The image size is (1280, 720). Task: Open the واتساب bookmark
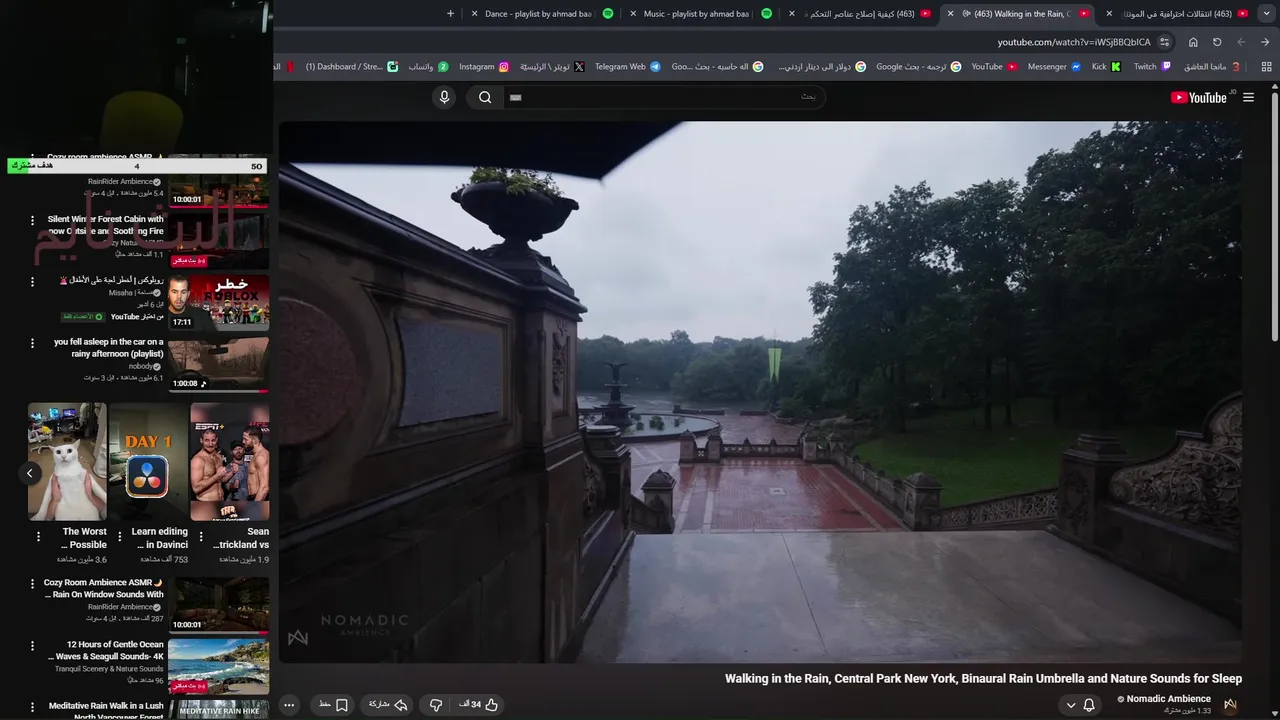pos(428,67)
